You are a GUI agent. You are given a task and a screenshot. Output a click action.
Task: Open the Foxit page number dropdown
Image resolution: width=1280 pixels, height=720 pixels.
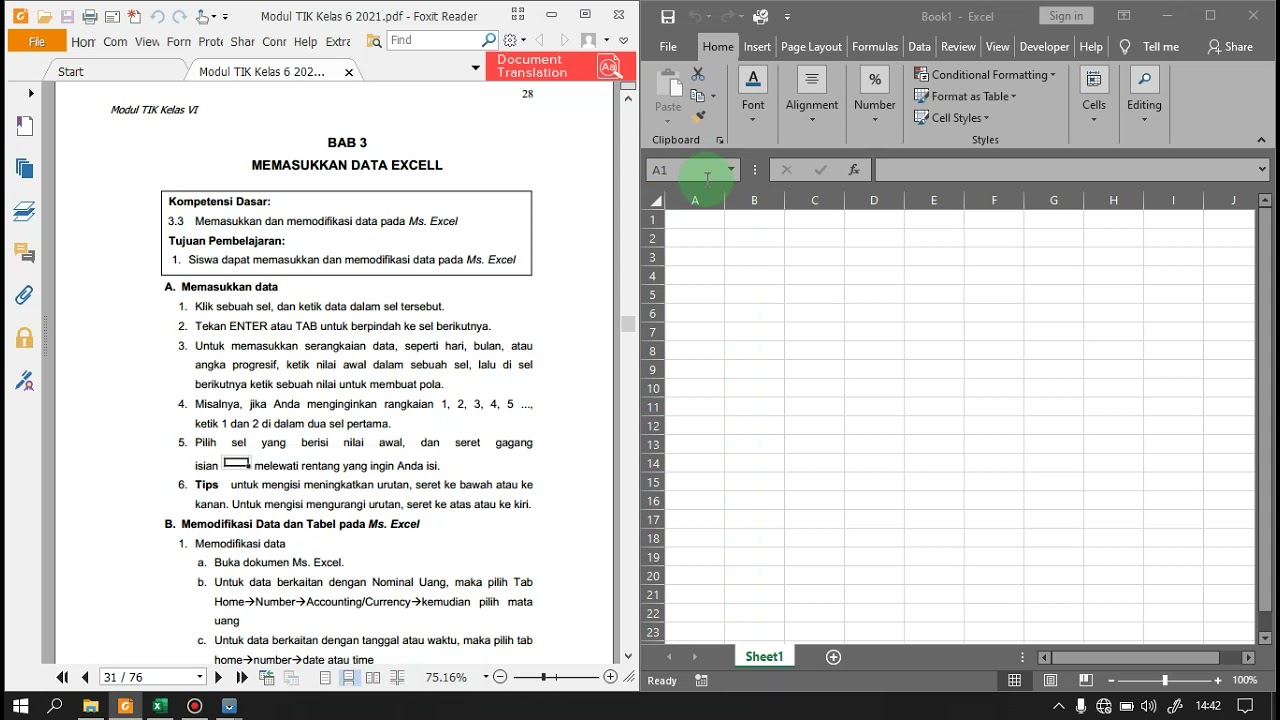200,677
